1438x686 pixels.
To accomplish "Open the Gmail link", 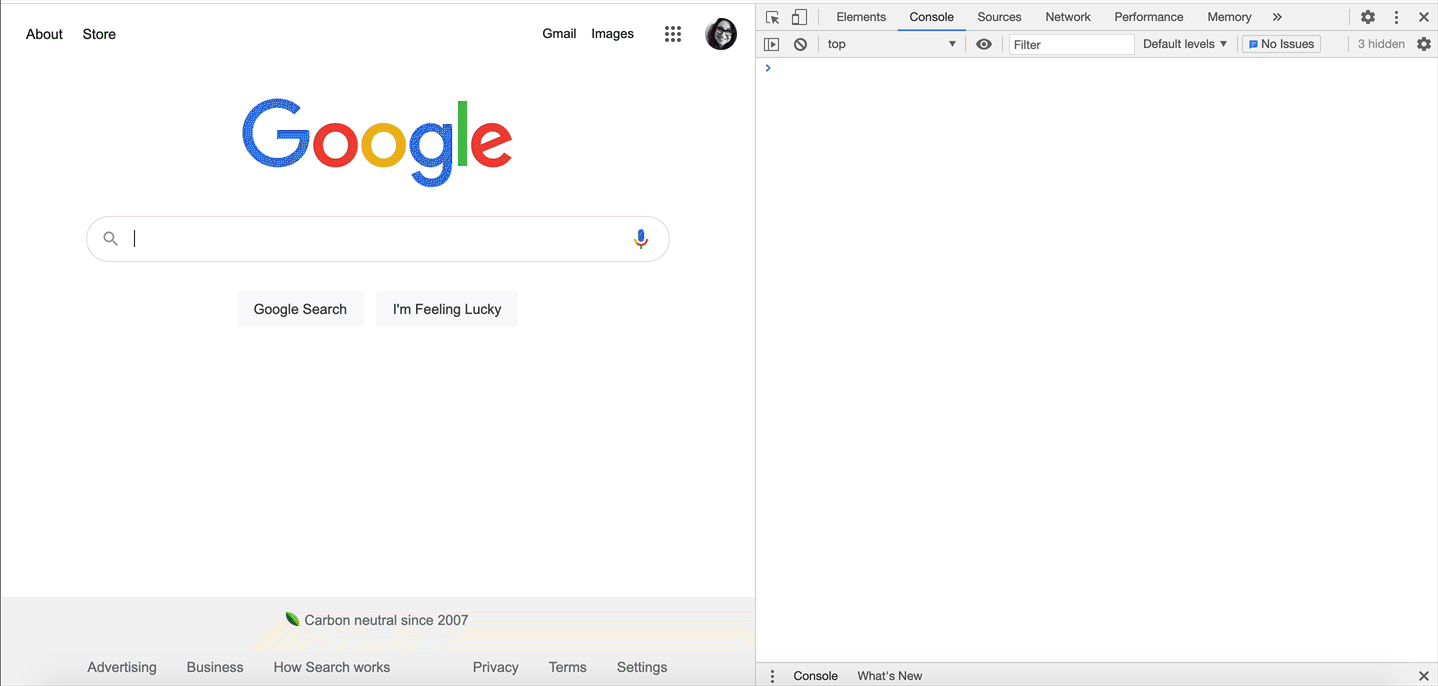I will (x=559, y=33).
